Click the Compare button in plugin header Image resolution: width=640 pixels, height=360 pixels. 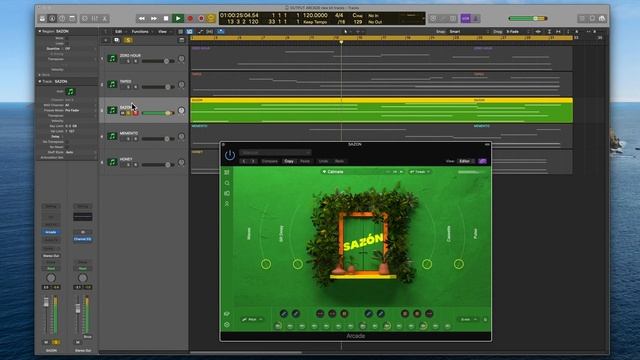coord(269,161)
